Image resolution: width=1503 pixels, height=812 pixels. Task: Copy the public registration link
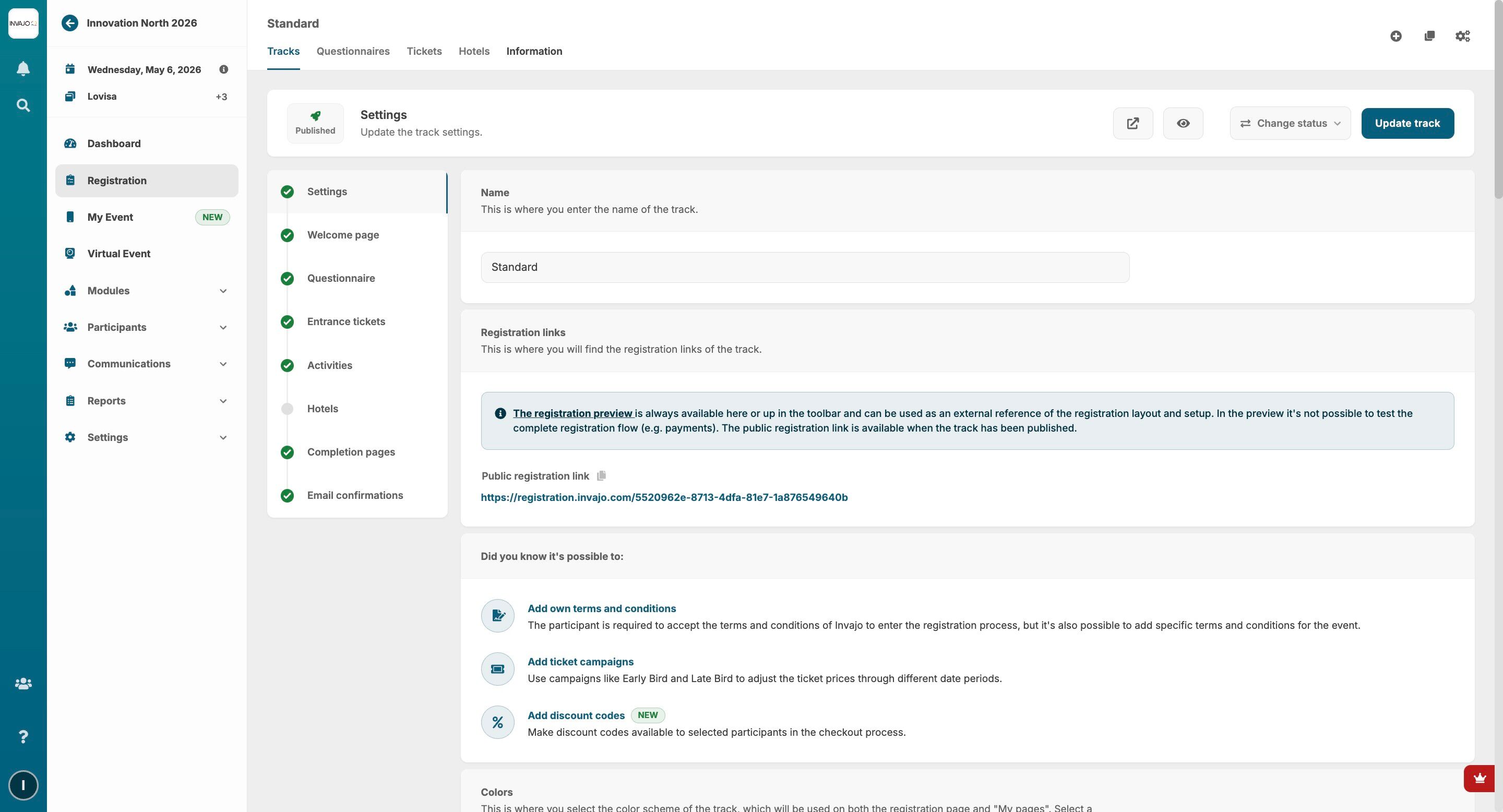point(601,475)
